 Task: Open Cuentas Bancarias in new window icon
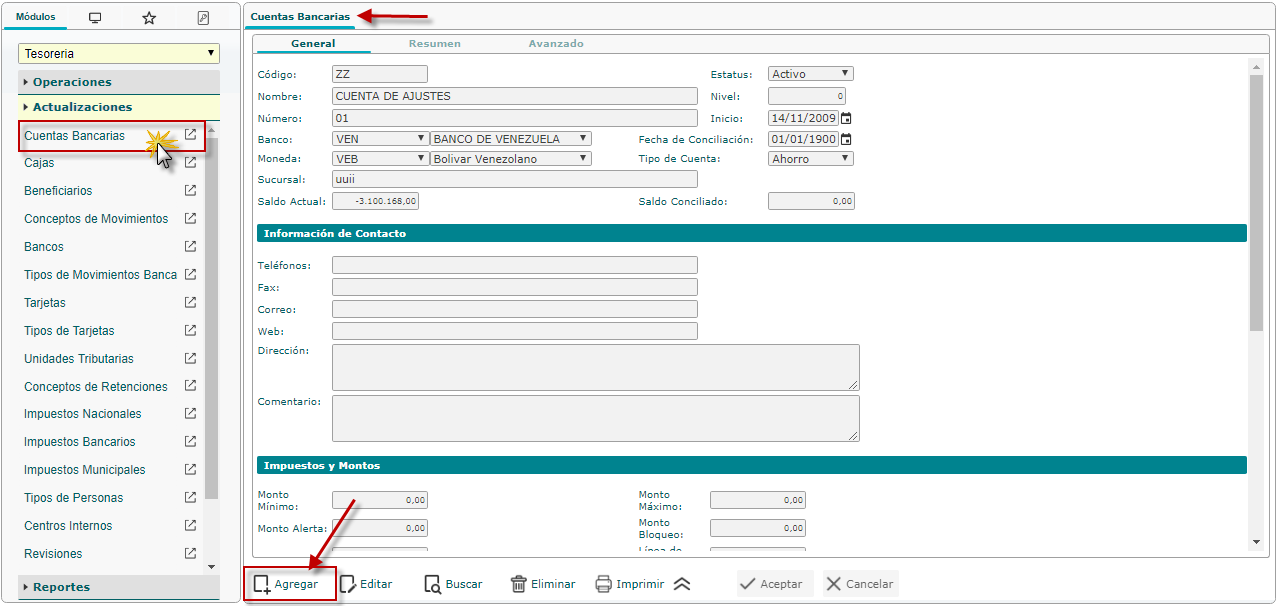pos(190,135)
